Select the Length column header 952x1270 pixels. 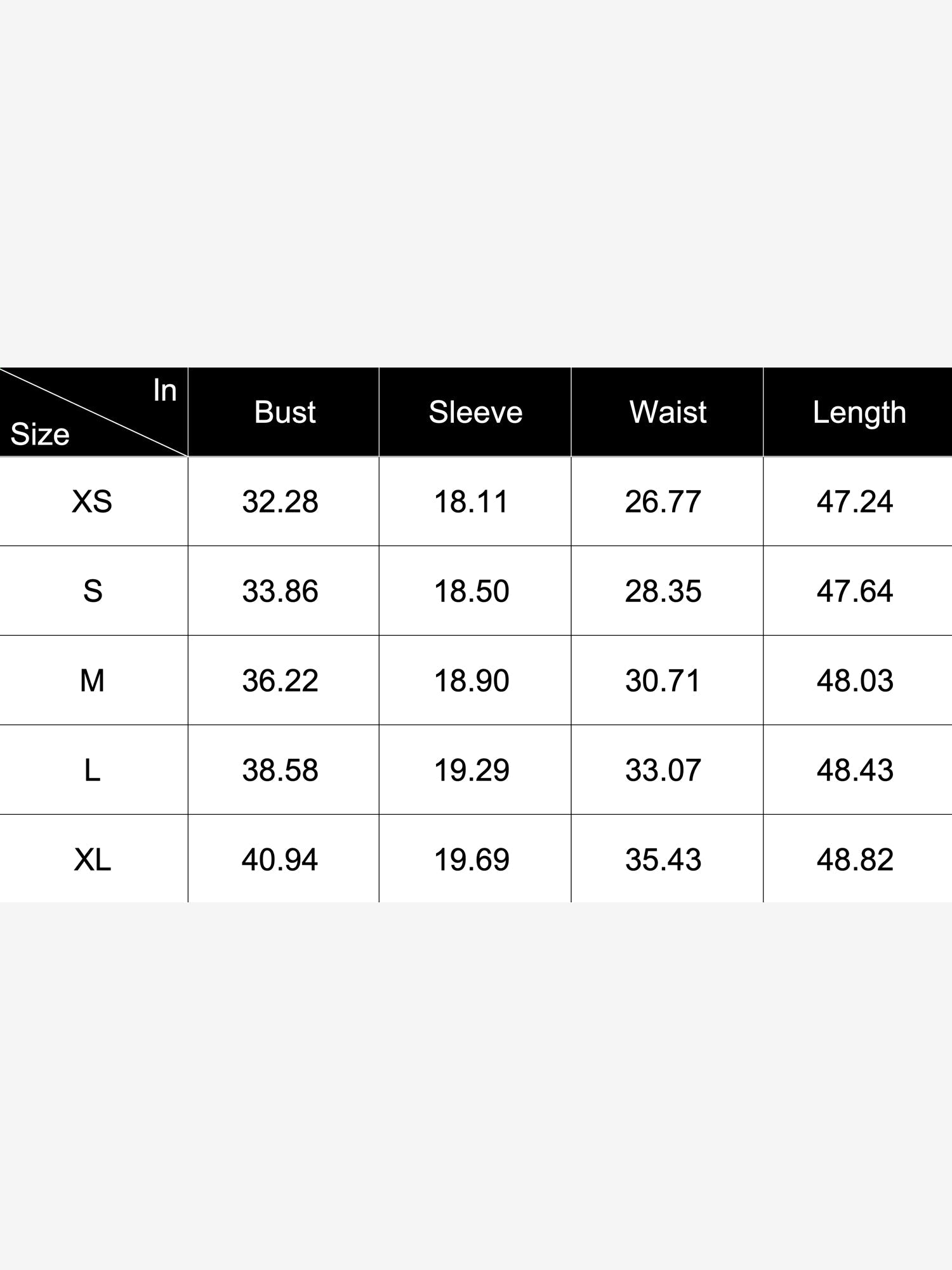click(859, 413)
